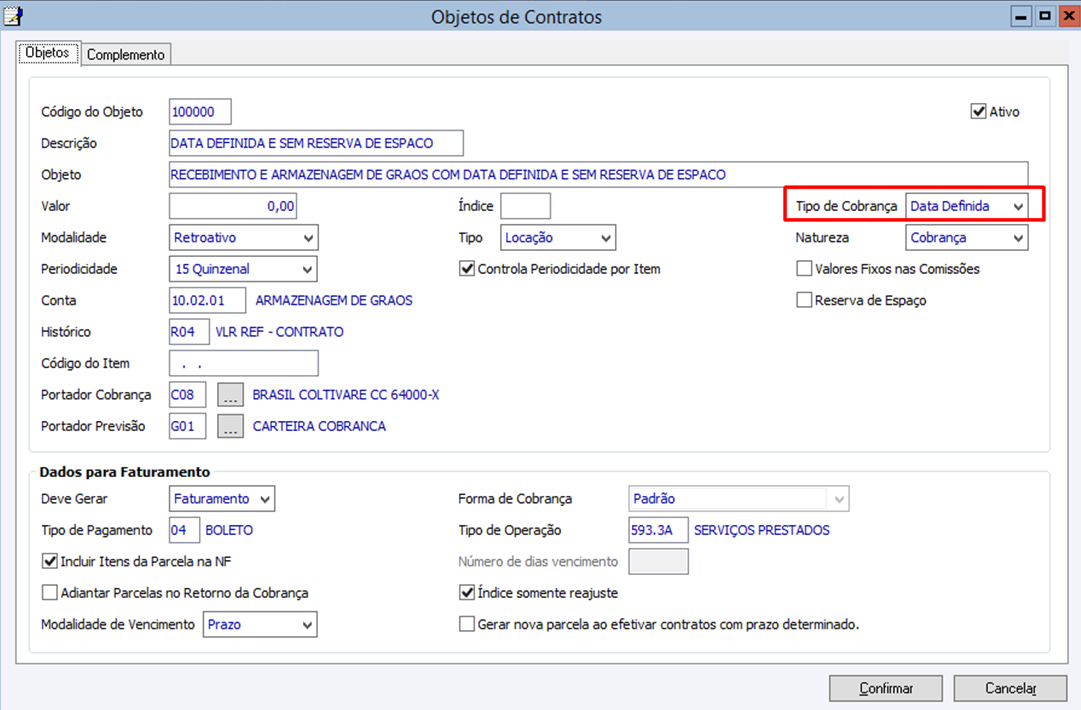This screenshot has height=710, width=1081.
Task: Focus the Código do Objeto field
Action: (x=200, y=112)
